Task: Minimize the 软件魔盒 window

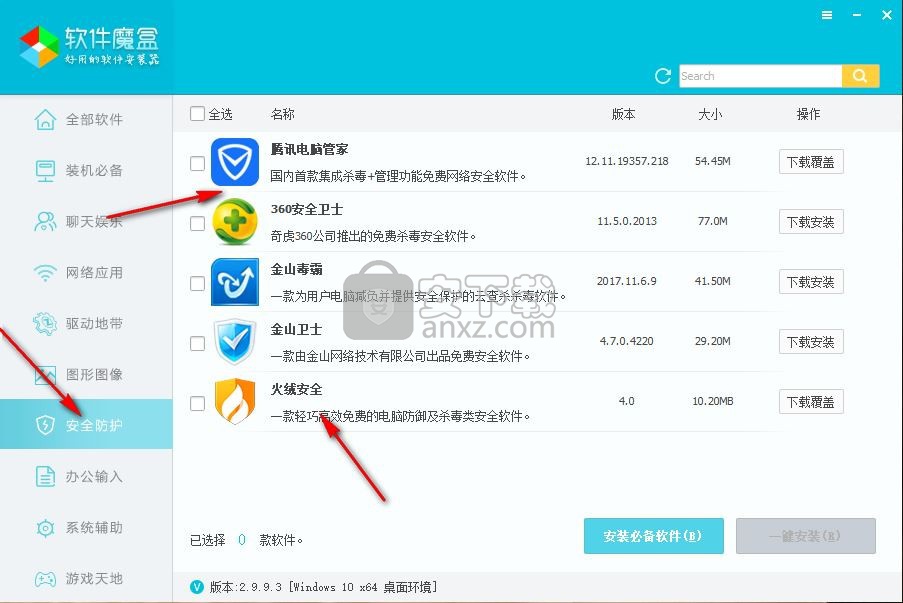Action: [x=857, y=16]
